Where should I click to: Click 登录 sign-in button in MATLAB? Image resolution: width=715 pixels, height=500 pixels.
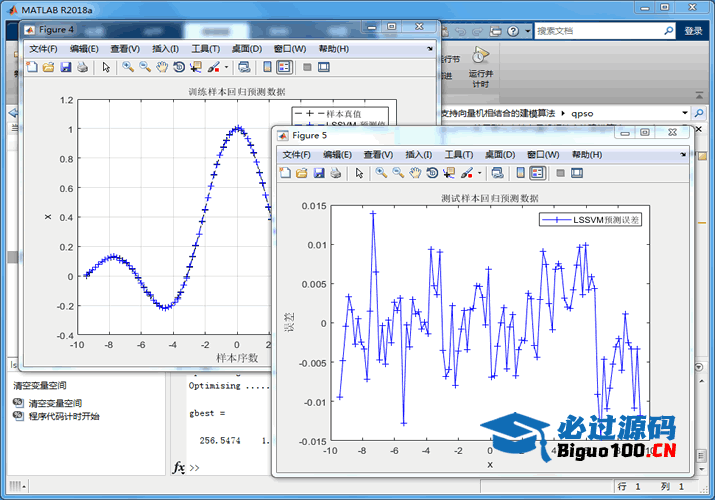pyautogui.click(x=693, y=31)
